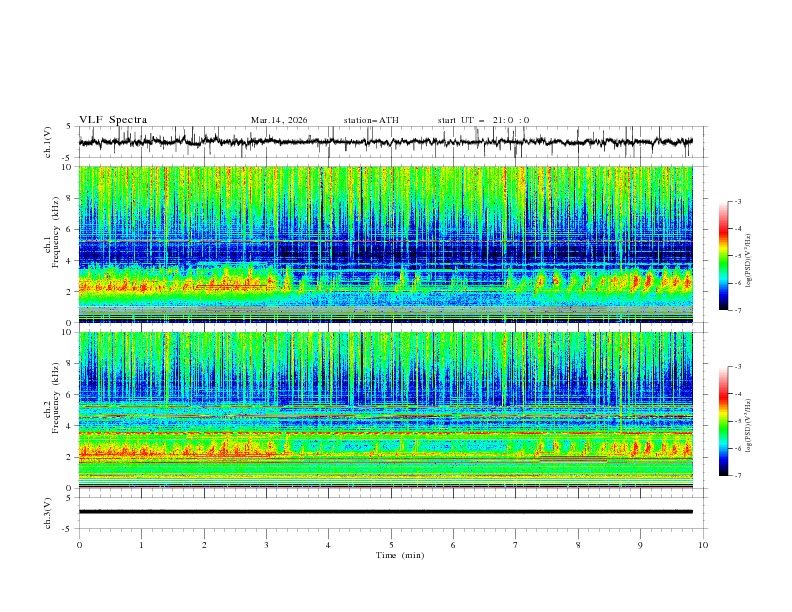Select the ch.2 "Frequency (kHz)" axis label
The image size is (792, 612).
coord(56,398)
